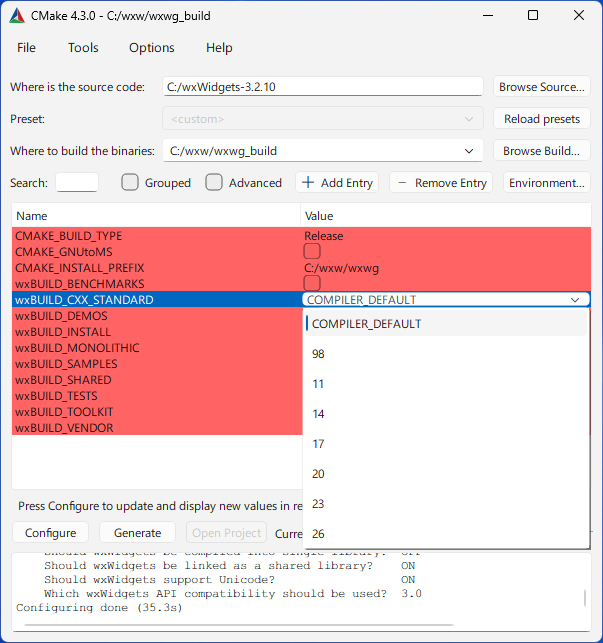Choose COMPILER_DEFAULT in the dropdown list

coord(446,324)
